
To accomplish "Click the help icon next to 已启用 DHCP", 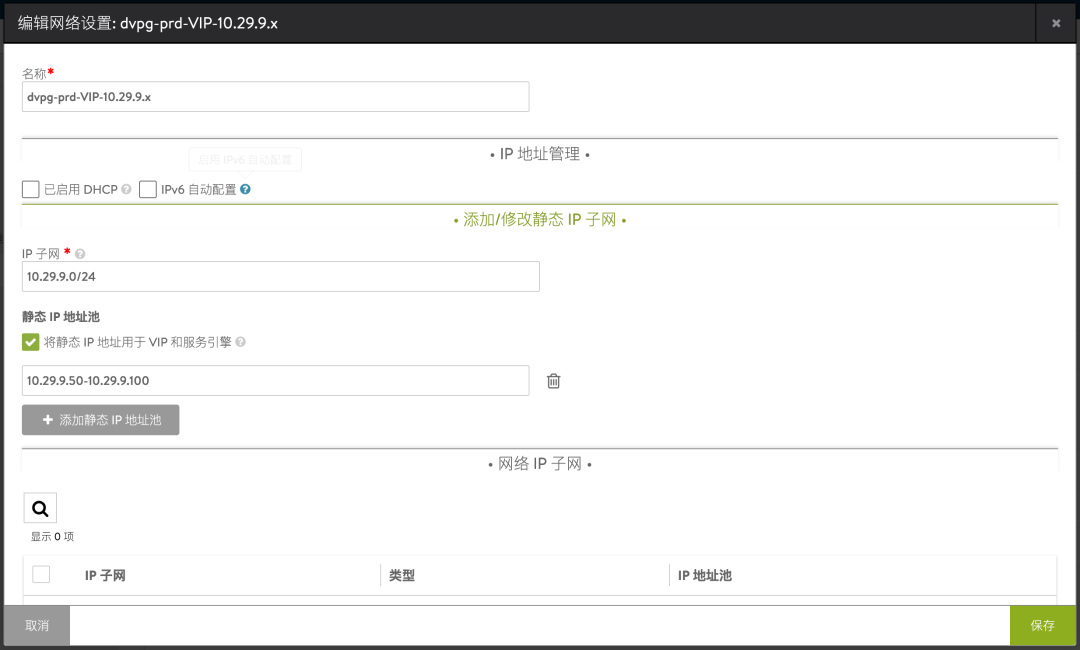I will pos(127,189).
